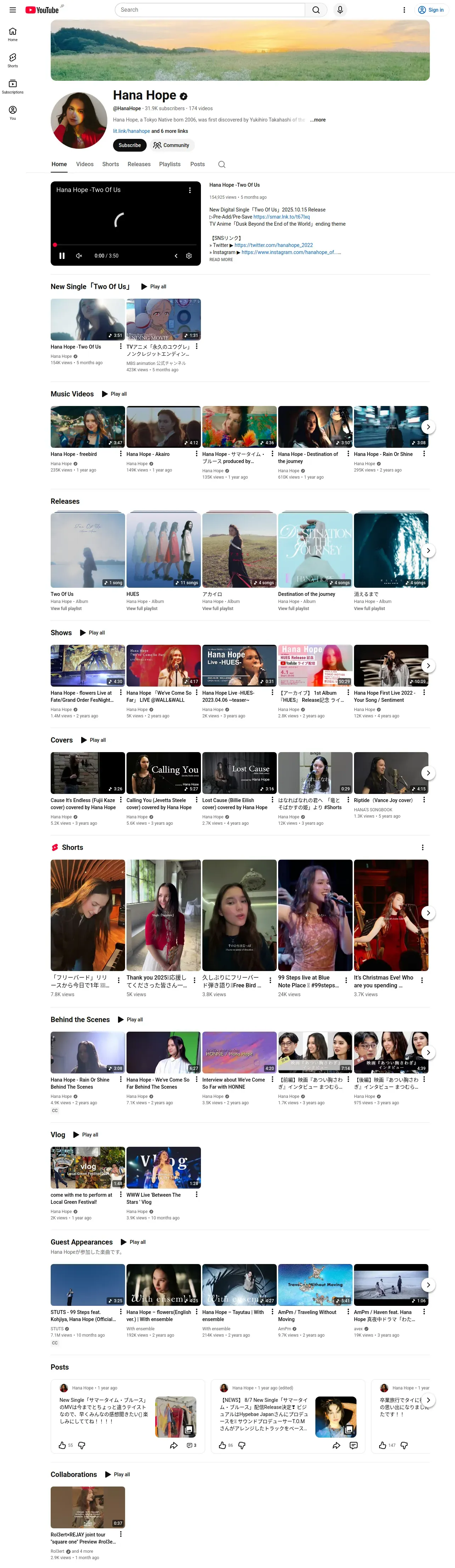Open action menu for TVアニメ「永久のユウグレ」 video
The image size is (455, 1568).
[x=196, y=346]
